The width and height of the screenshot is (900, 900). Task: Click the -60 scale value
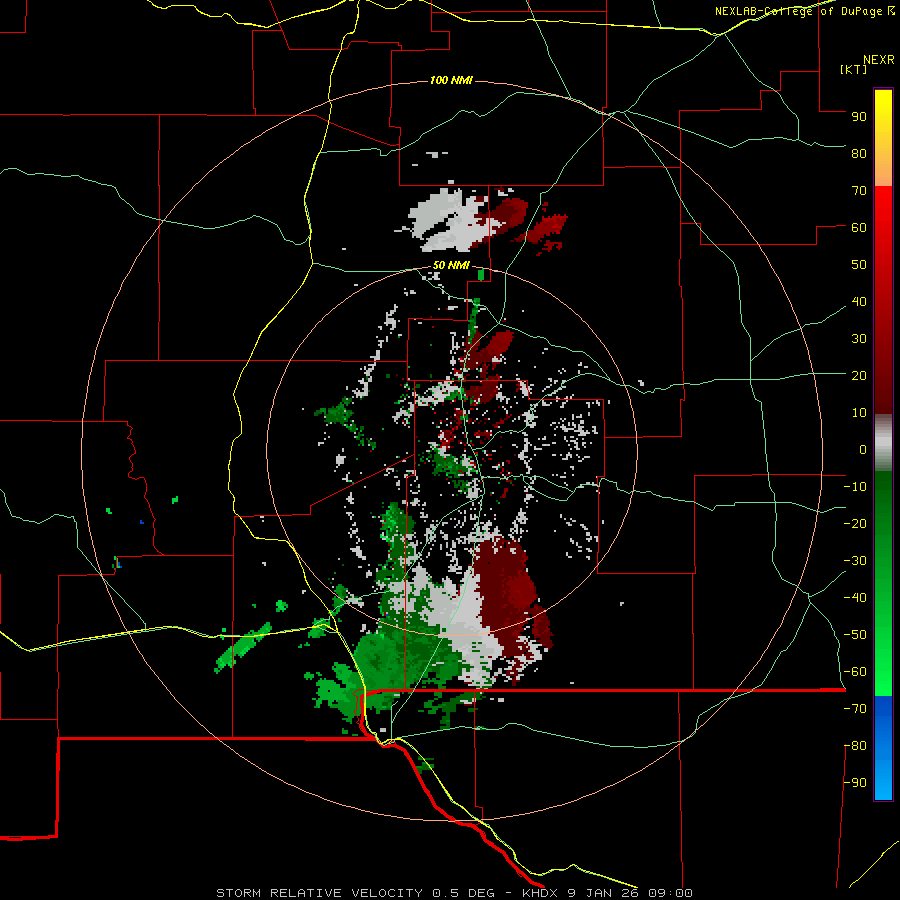855,672
